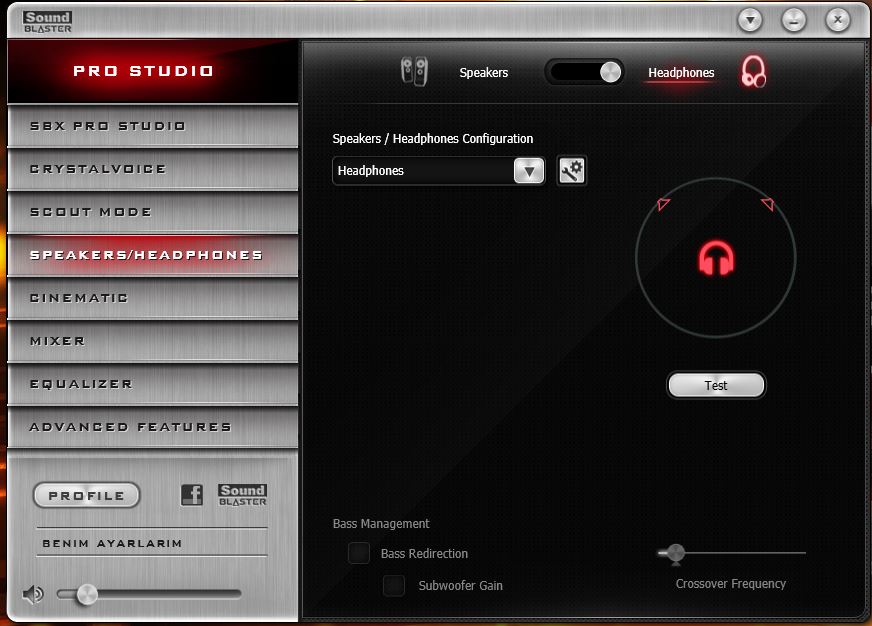This screenshot has height=626, width=872.
Task: Open Advanced Features section
Action: pyautogui.click(x=153, y=427)
